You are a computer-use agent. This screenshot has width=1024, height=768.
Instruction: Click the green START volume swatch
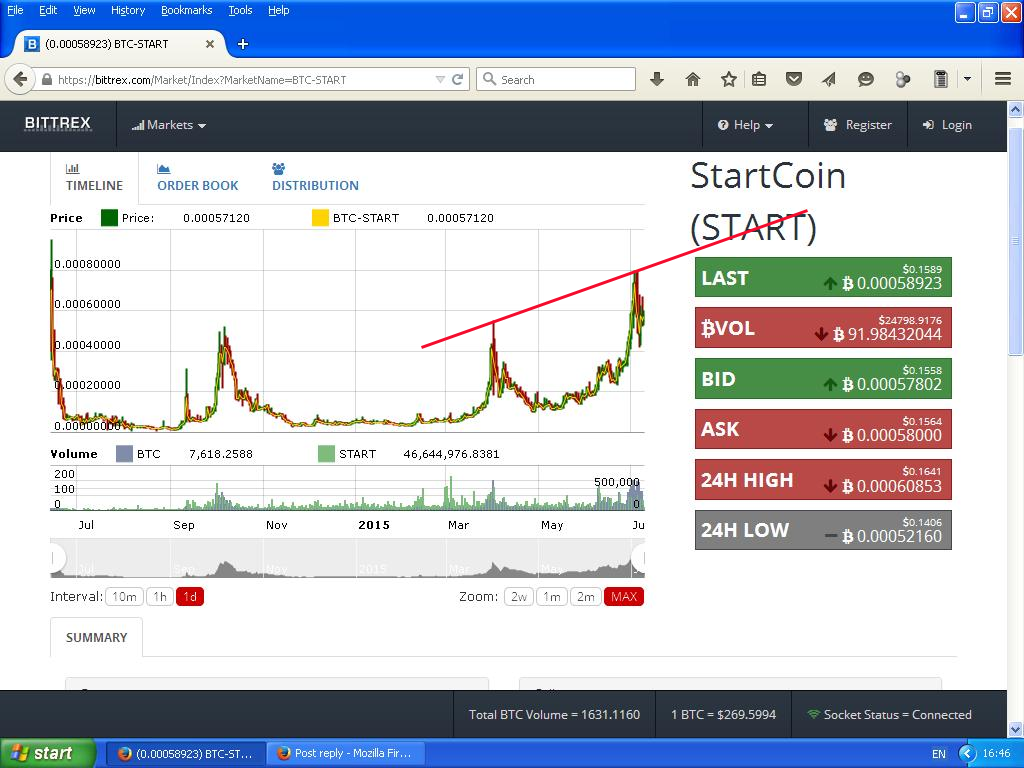pyautogui.click(x=326, y=454)
